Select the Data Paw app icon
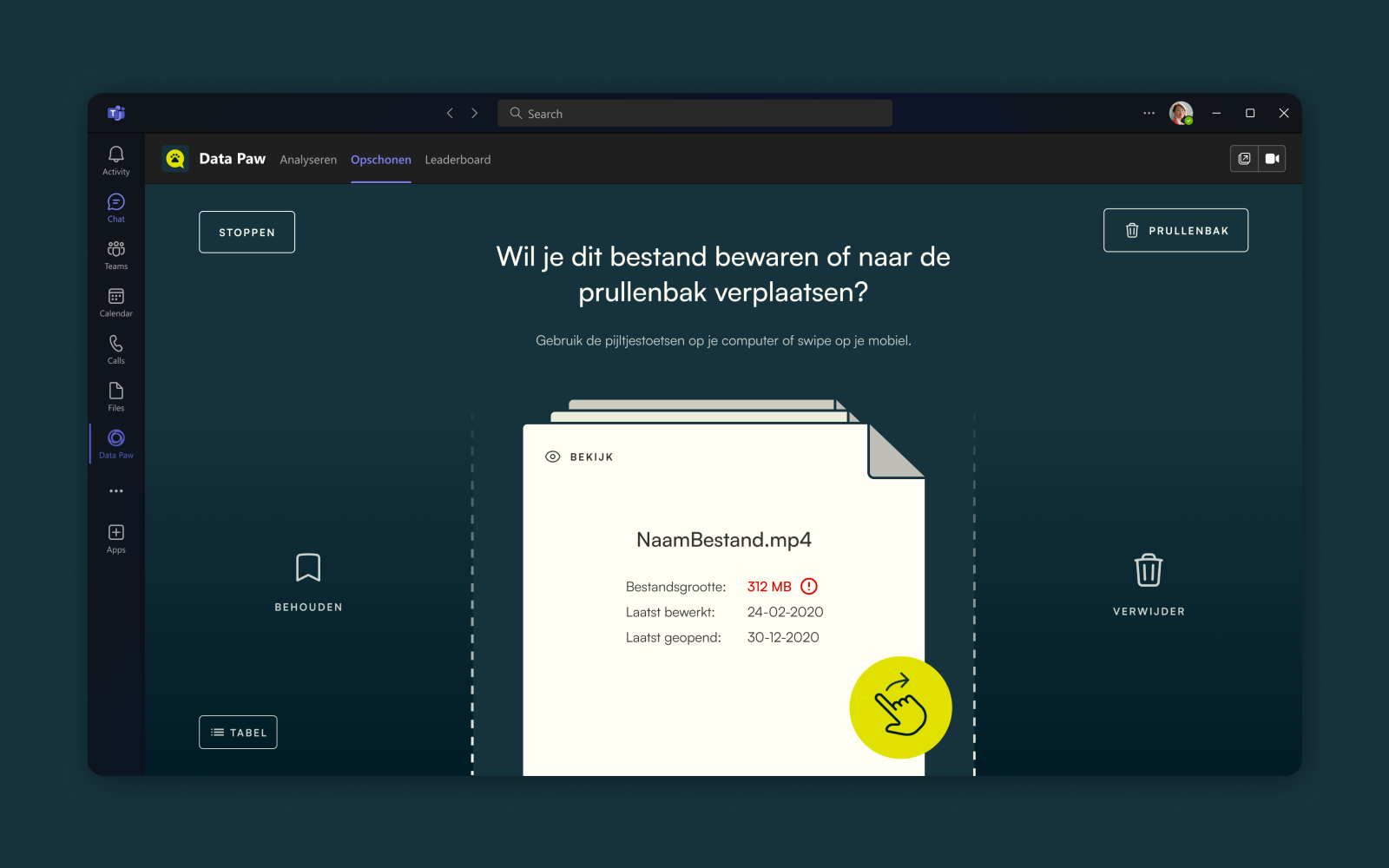Image resolution: width=1389 pixels, height=868 pixels. coord(115,443)
